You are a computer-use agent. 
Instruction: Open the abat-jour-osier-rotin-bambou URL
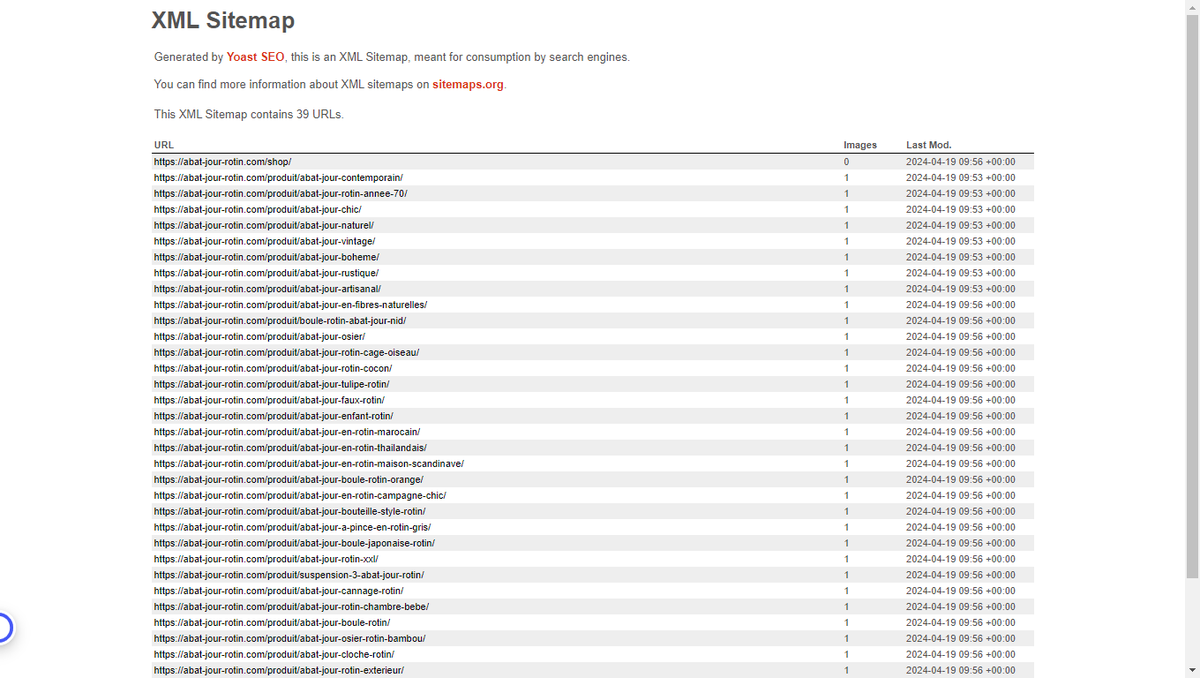point(290,638)
